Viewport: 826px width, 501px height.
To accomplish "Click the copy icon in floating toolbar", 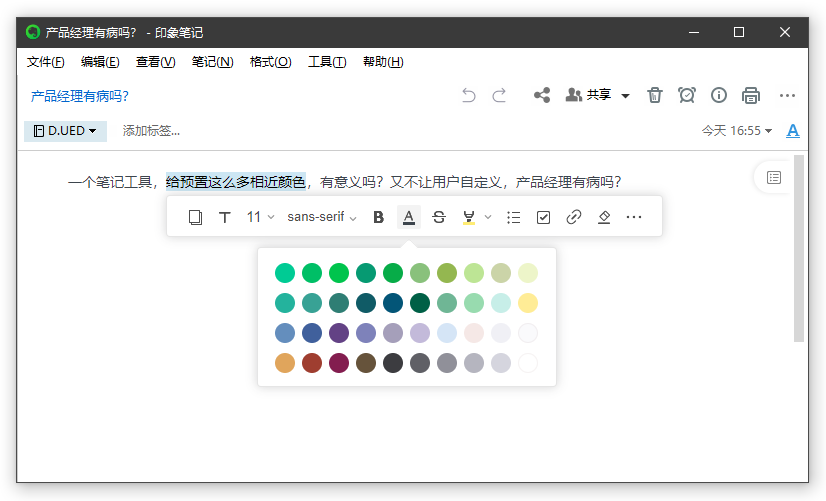I will [x=195, y=217].
